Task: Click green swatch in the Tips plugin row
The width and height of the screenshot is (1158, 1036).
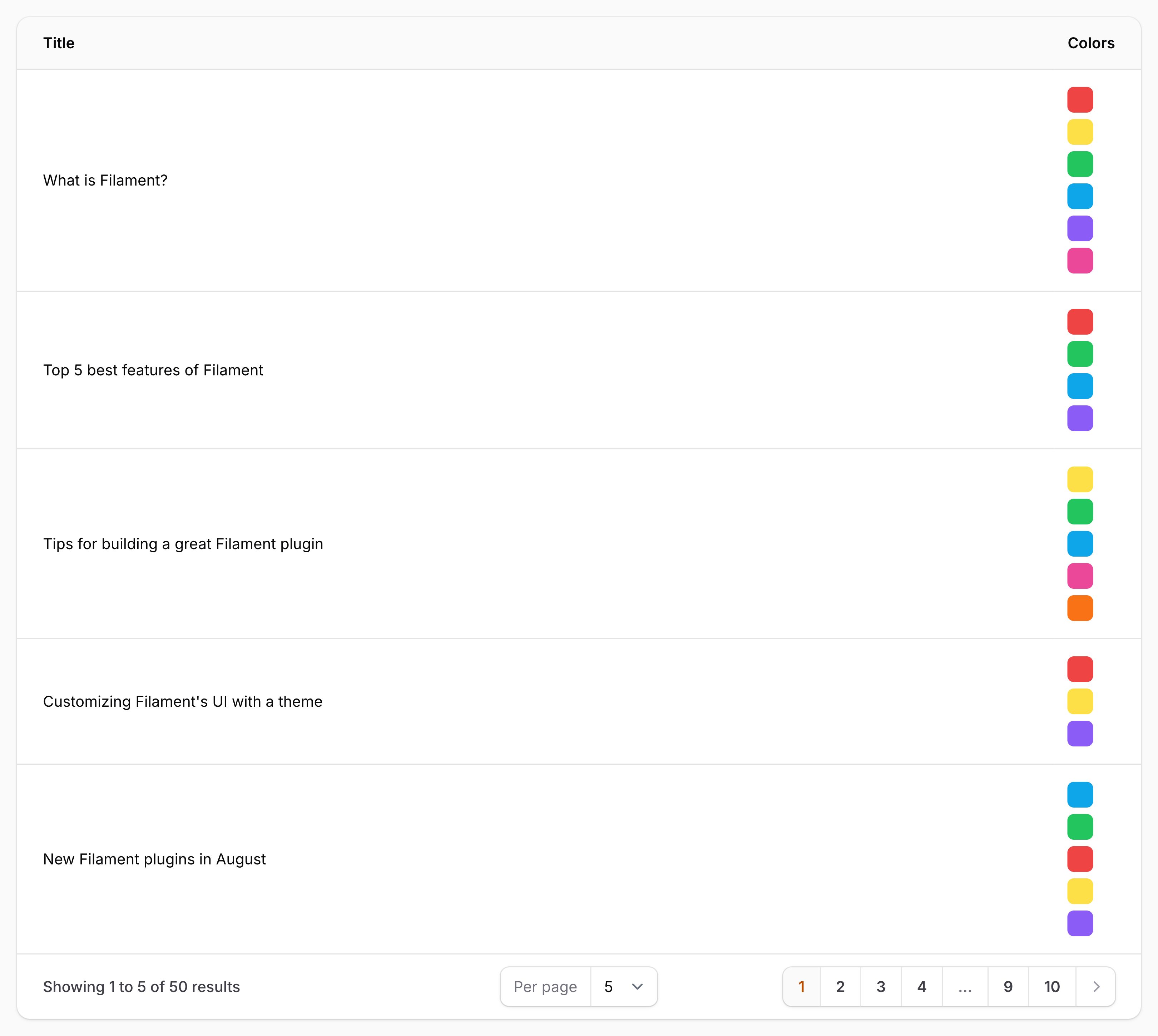Action: (x=1080, y=511)
